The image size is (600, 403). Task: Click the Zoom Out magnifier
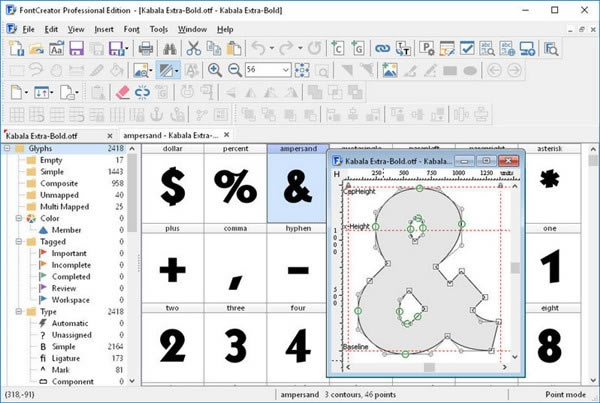pos(235,70)
